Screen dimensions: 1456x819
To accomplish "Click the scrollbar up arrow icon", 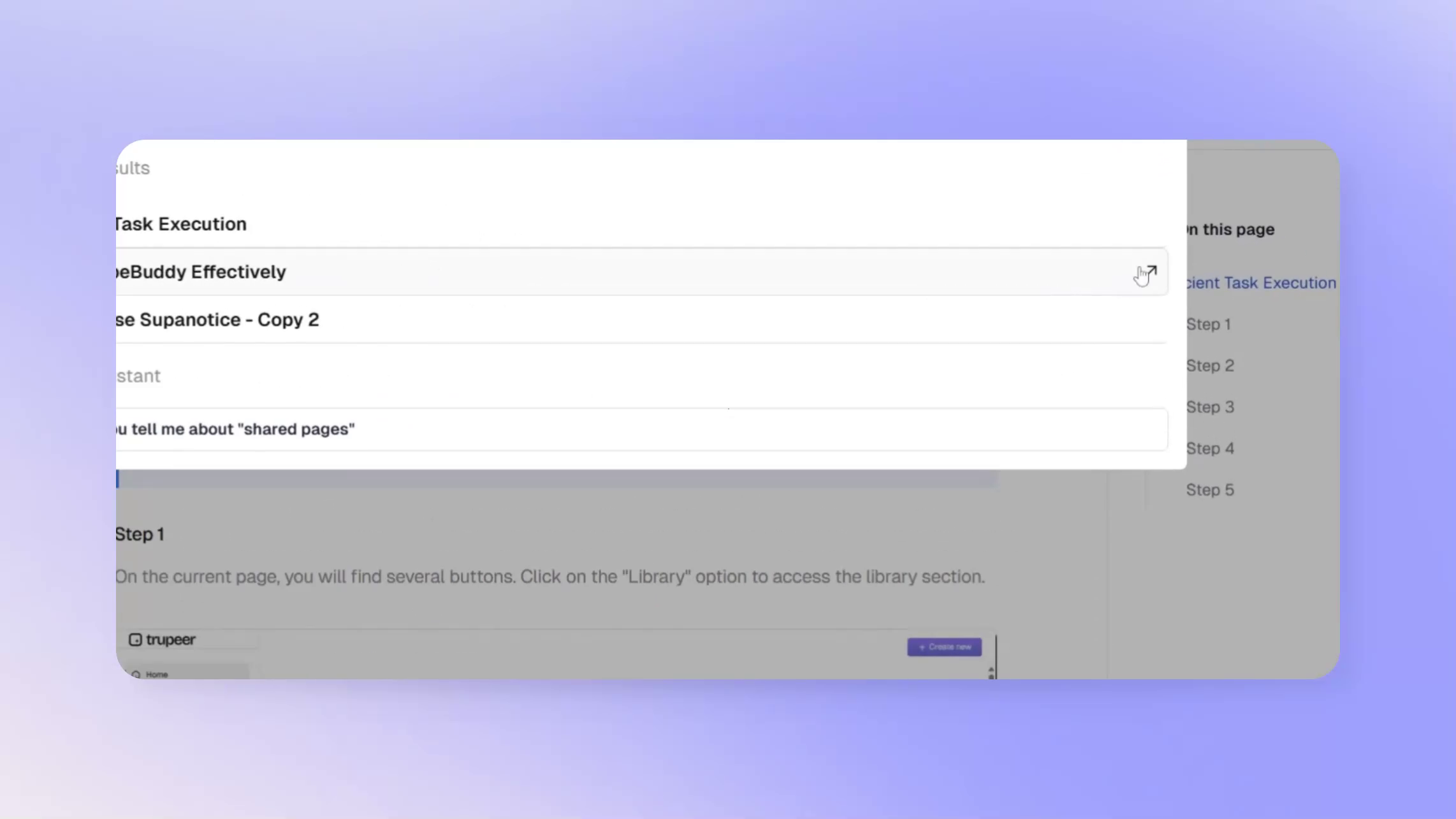I will tap(991, 669).
